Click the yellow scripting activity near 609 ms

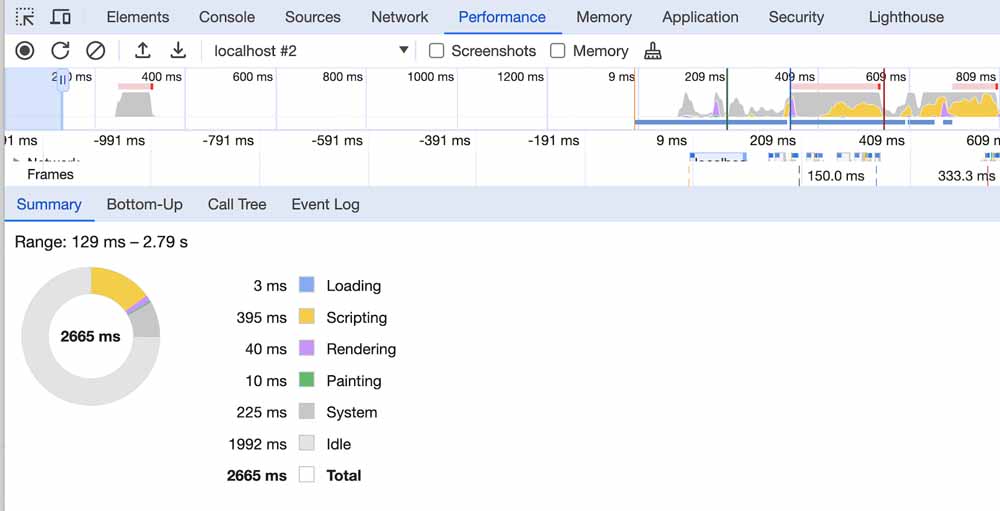(x=855, y=110)
